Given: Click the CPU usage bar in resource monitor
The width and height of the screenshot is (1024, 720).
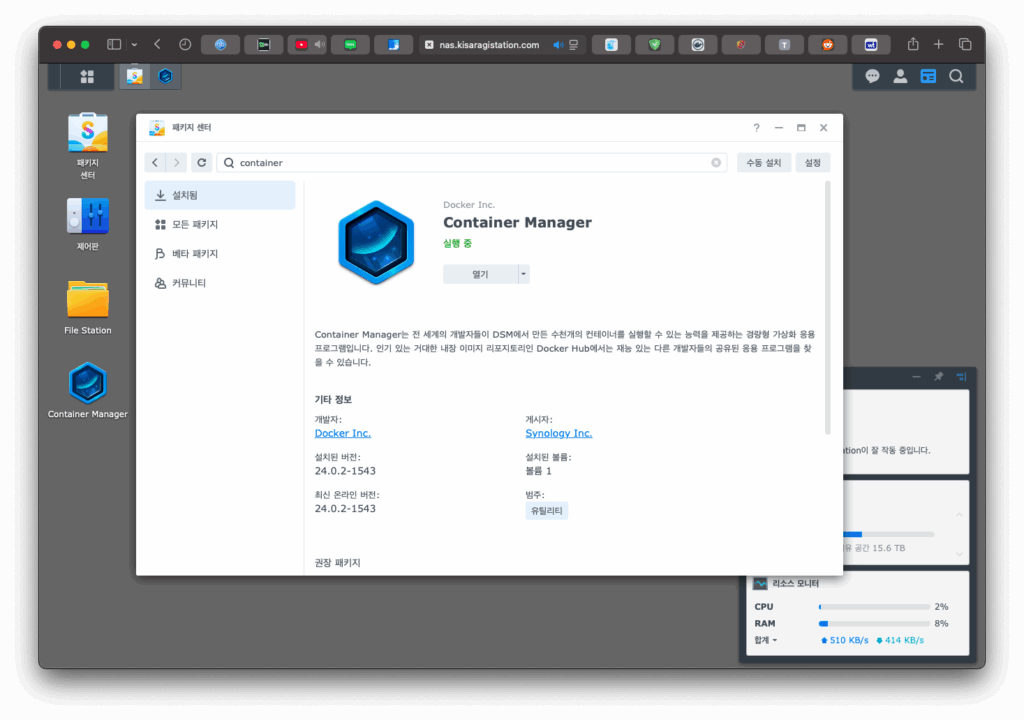Looking at the screenshot, I should (874, 607).
